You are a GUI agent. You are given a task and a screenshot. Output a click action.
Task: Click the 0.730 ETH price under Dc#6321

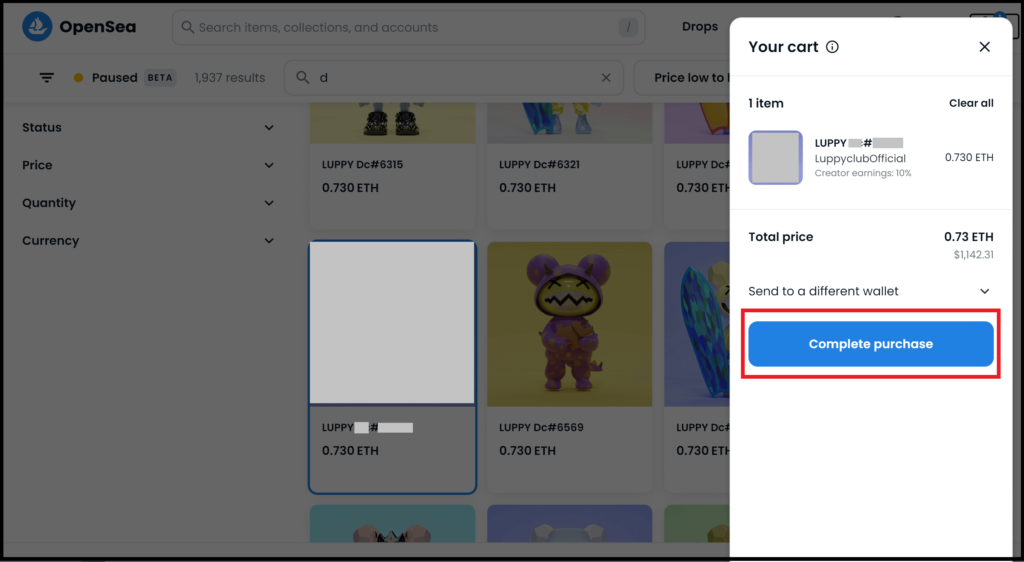click(527, 188)
